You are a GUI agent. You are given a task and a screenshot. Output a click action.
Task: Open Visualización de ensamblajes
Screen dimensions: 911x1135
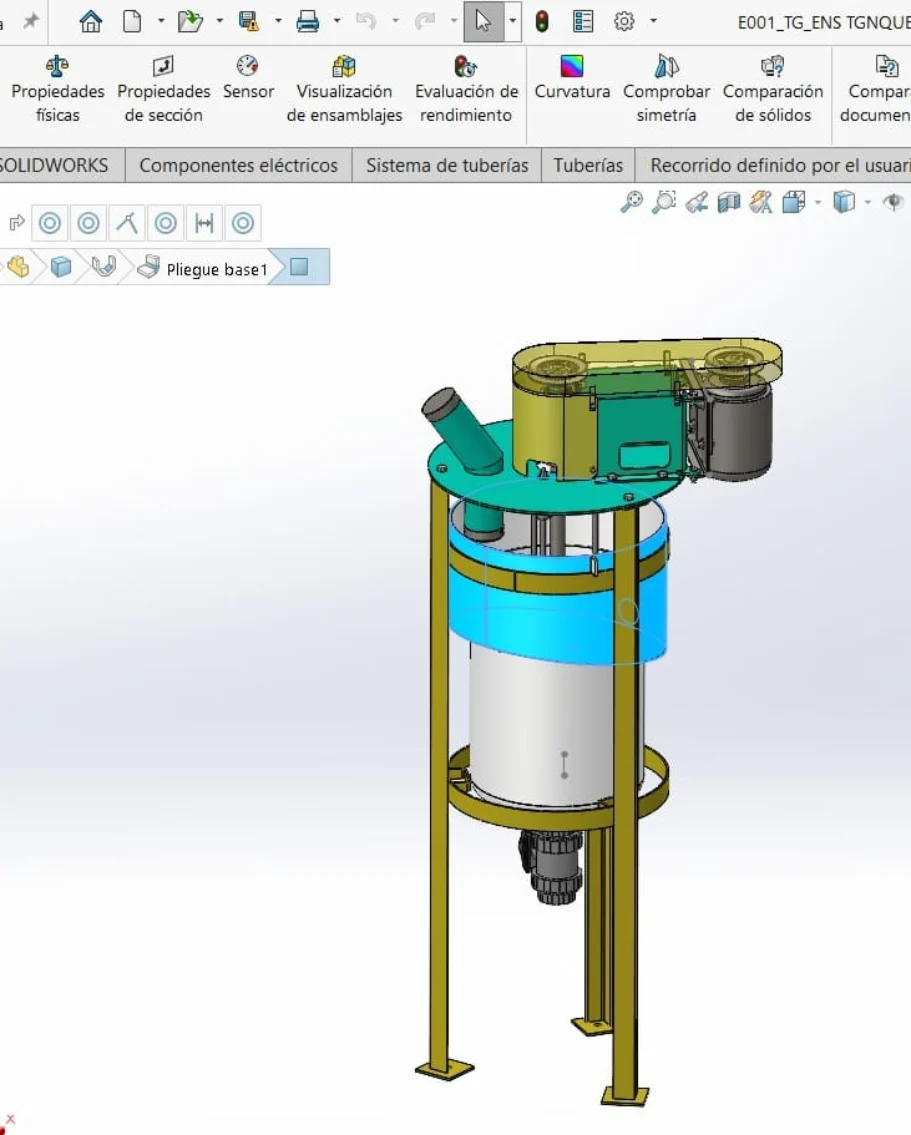click(344, 90)
